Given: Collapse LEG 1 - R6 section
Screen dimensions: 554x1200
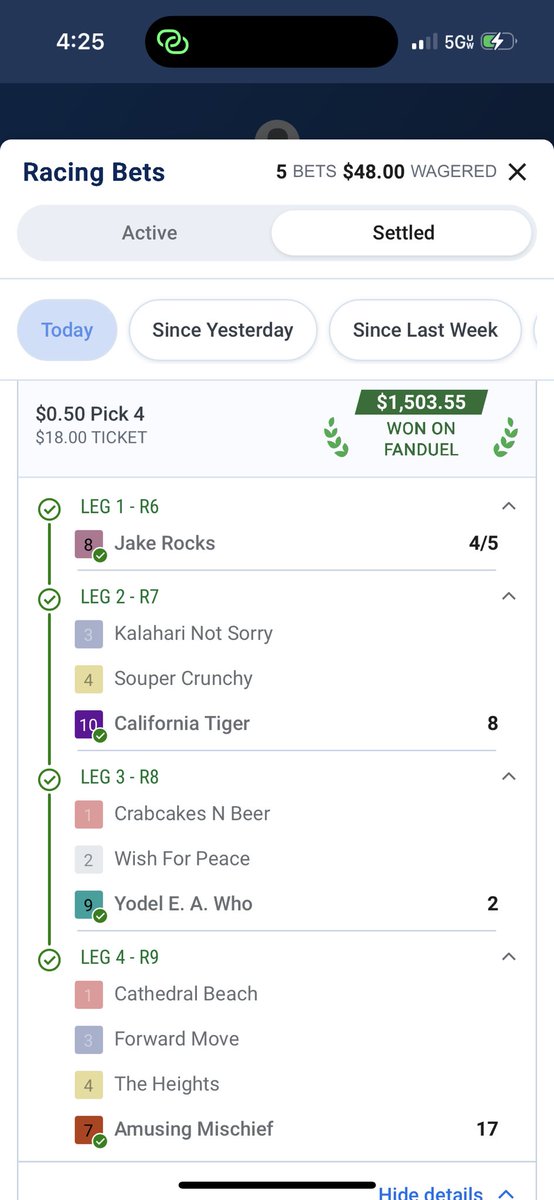Looking at the screenshot, I should click(x=508, y=506).
